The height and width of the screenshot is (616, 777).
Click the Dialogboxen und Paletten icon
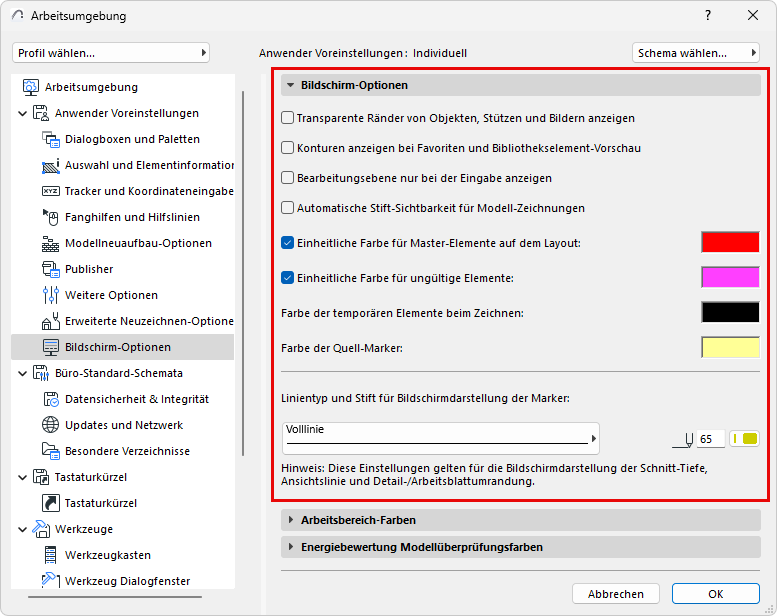[x=51, y=139]
